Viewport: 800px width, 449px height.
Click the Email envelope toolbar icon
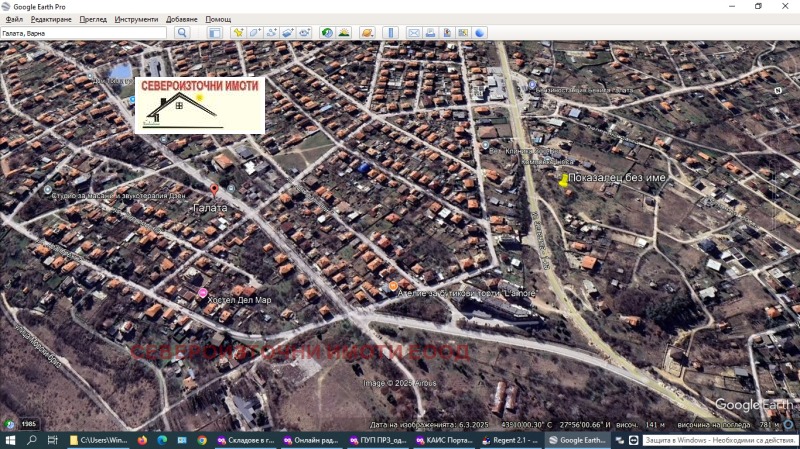click(x=413, y=33)
